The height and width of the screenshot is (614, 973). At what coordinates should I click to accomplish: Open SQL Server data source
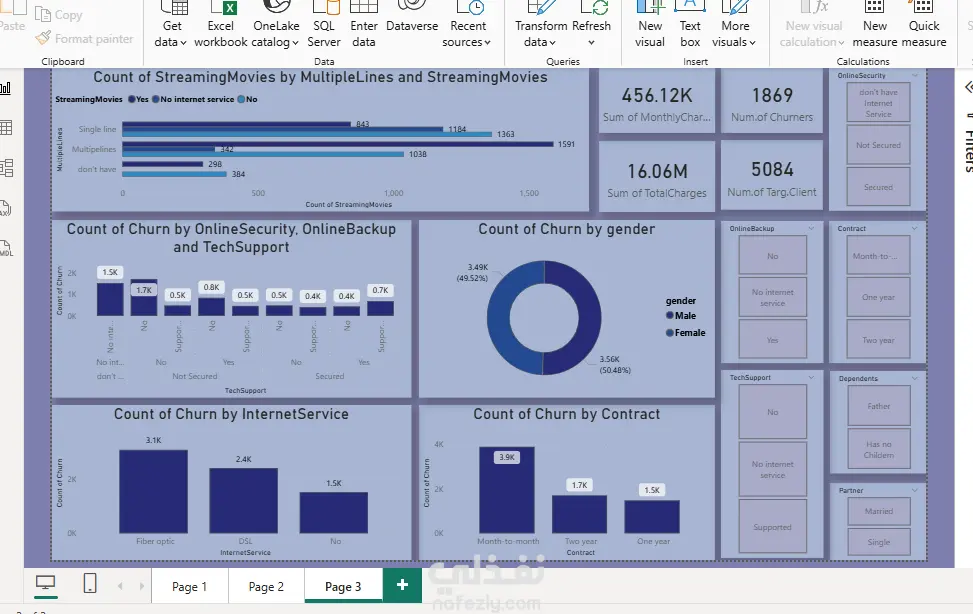pos(324,25)
